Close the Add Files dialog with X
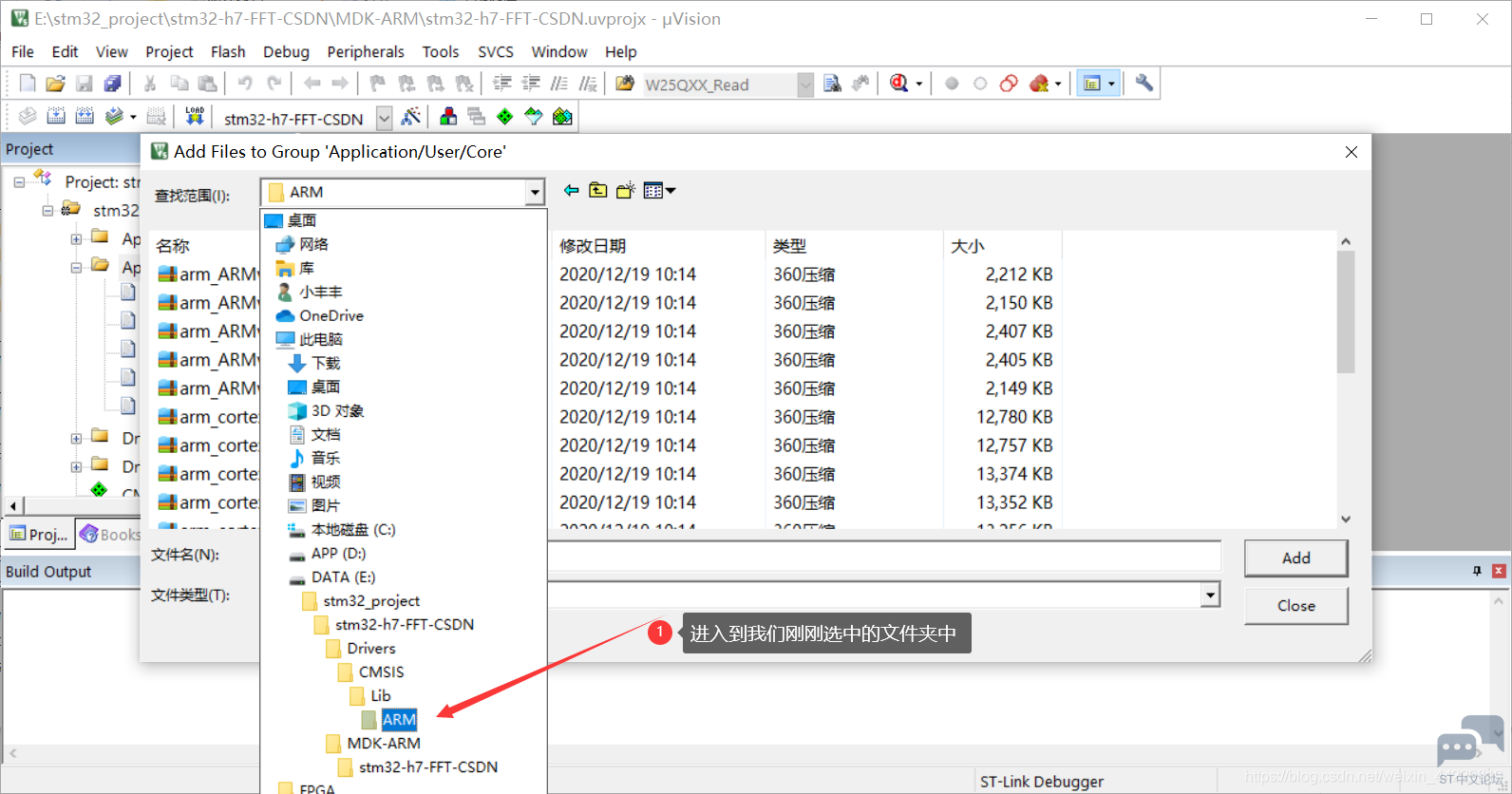 [1351, 152]
